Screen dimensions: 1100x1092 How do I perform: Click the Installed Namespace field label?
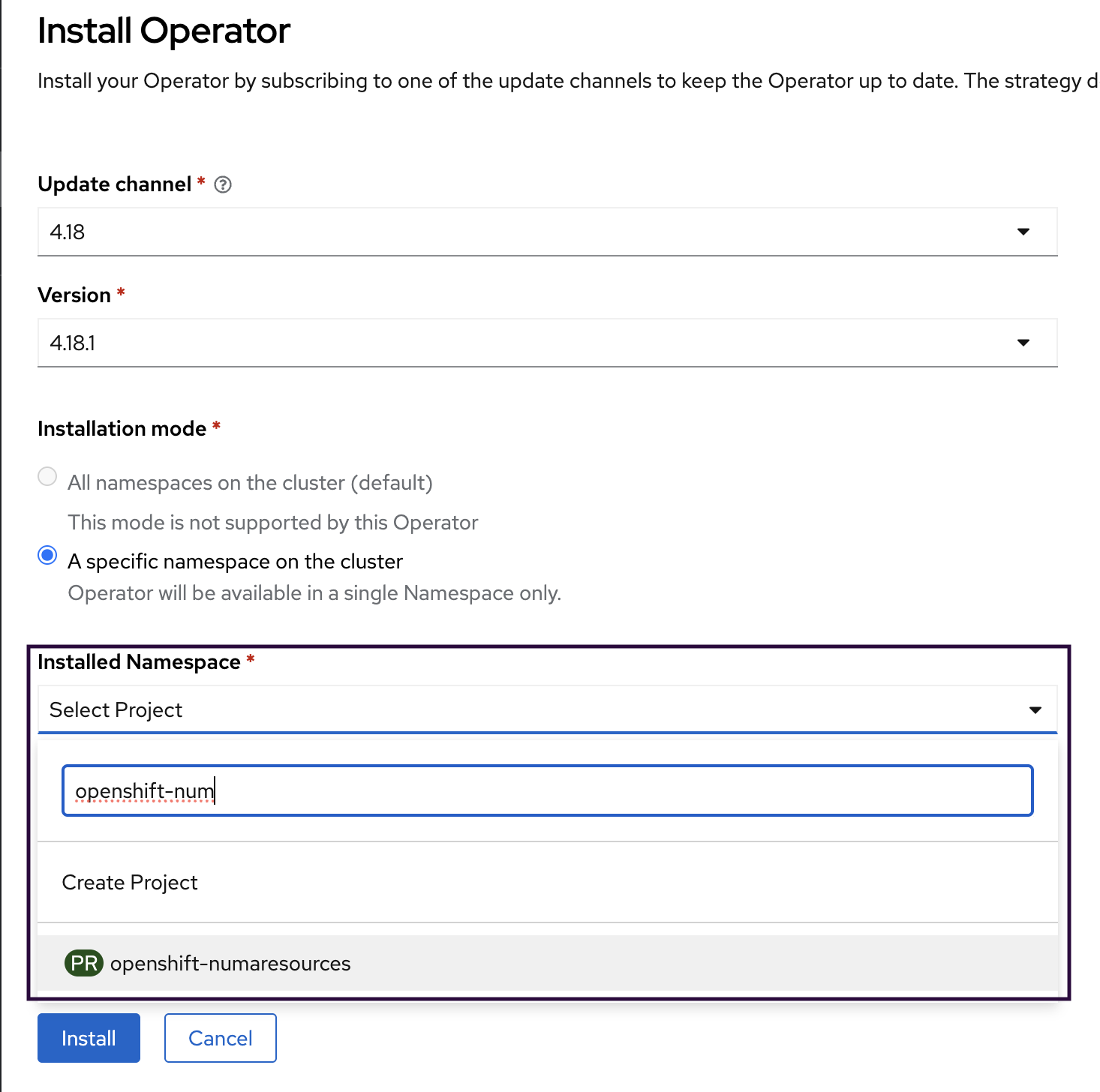(x=139, y=662)
